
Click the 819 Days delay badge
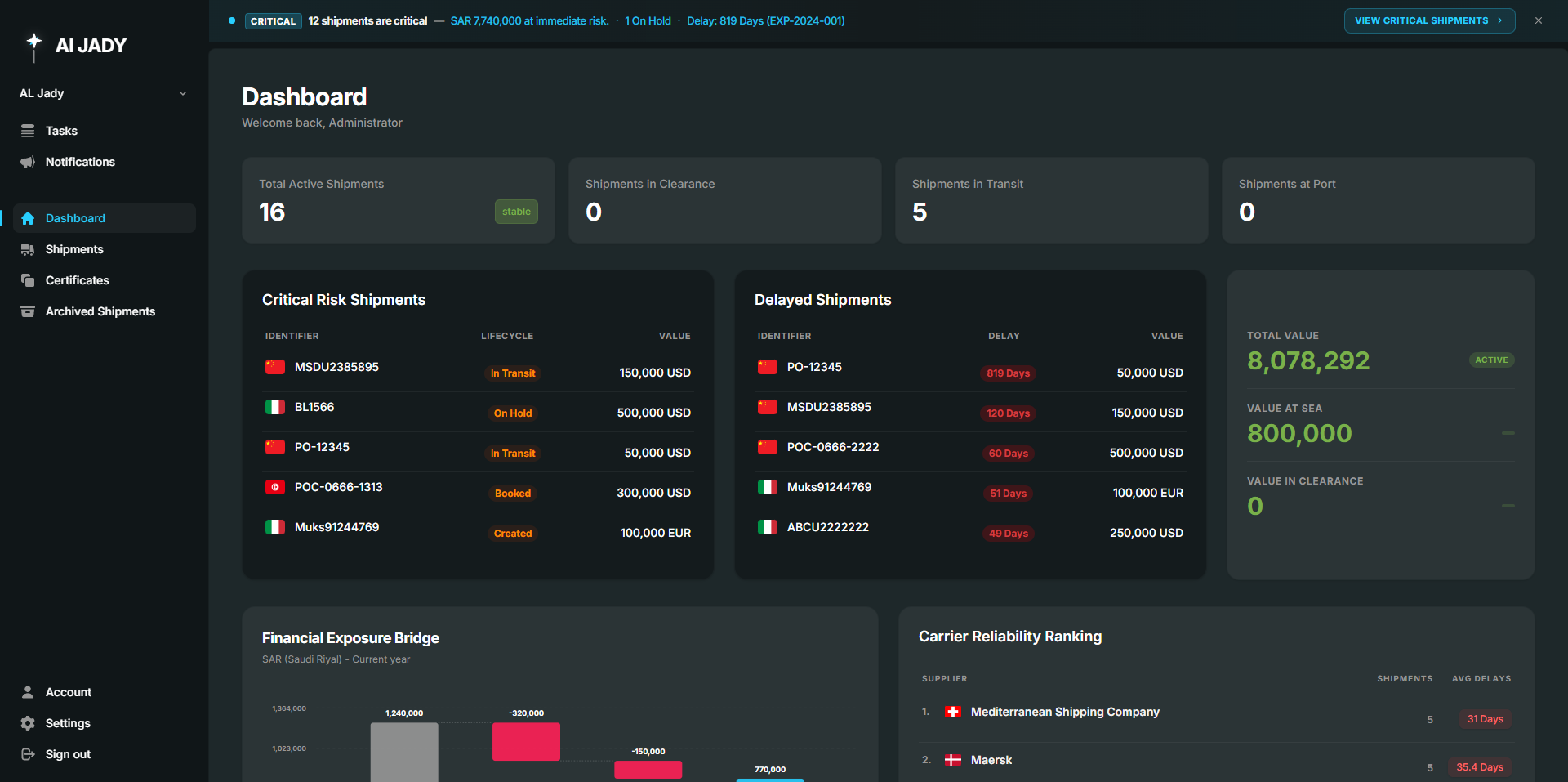1008,373
